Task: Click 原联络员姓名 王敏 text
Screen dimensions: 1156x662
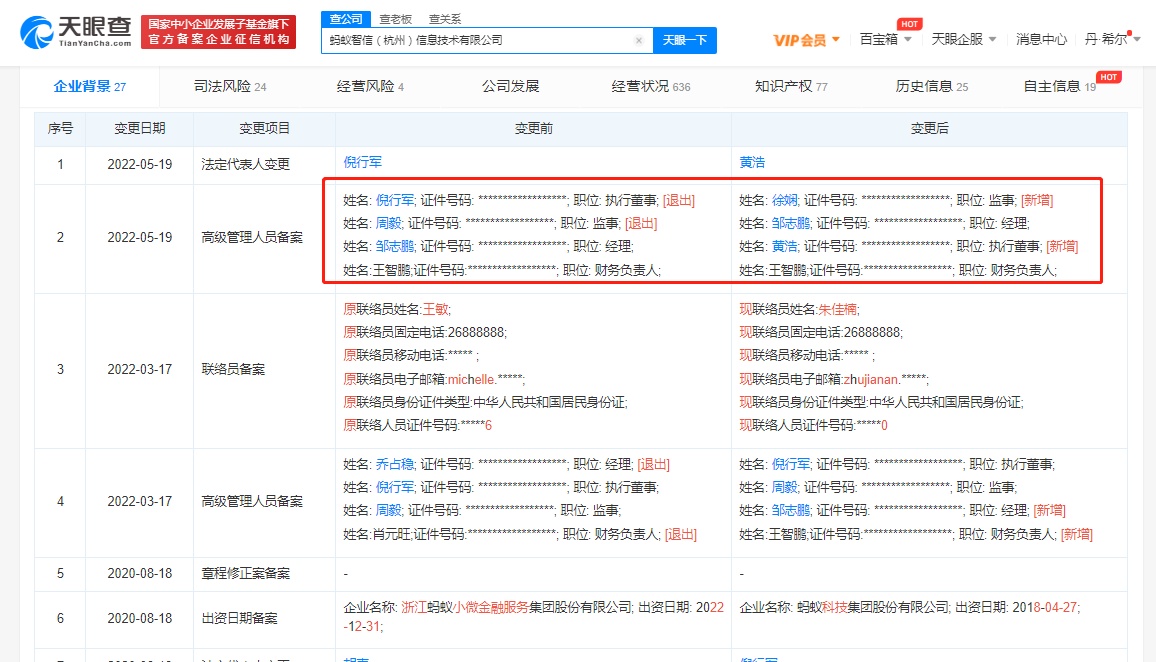Action: coord(397,310)
